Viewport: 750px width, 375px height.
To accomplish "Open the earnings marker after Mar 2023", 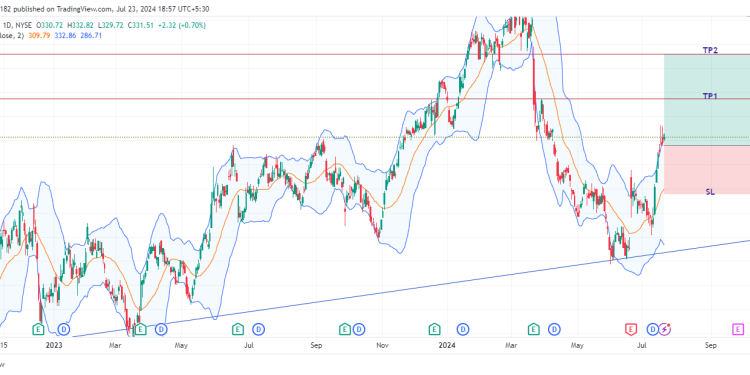I will pyautogui.click(x=140, y=329).
